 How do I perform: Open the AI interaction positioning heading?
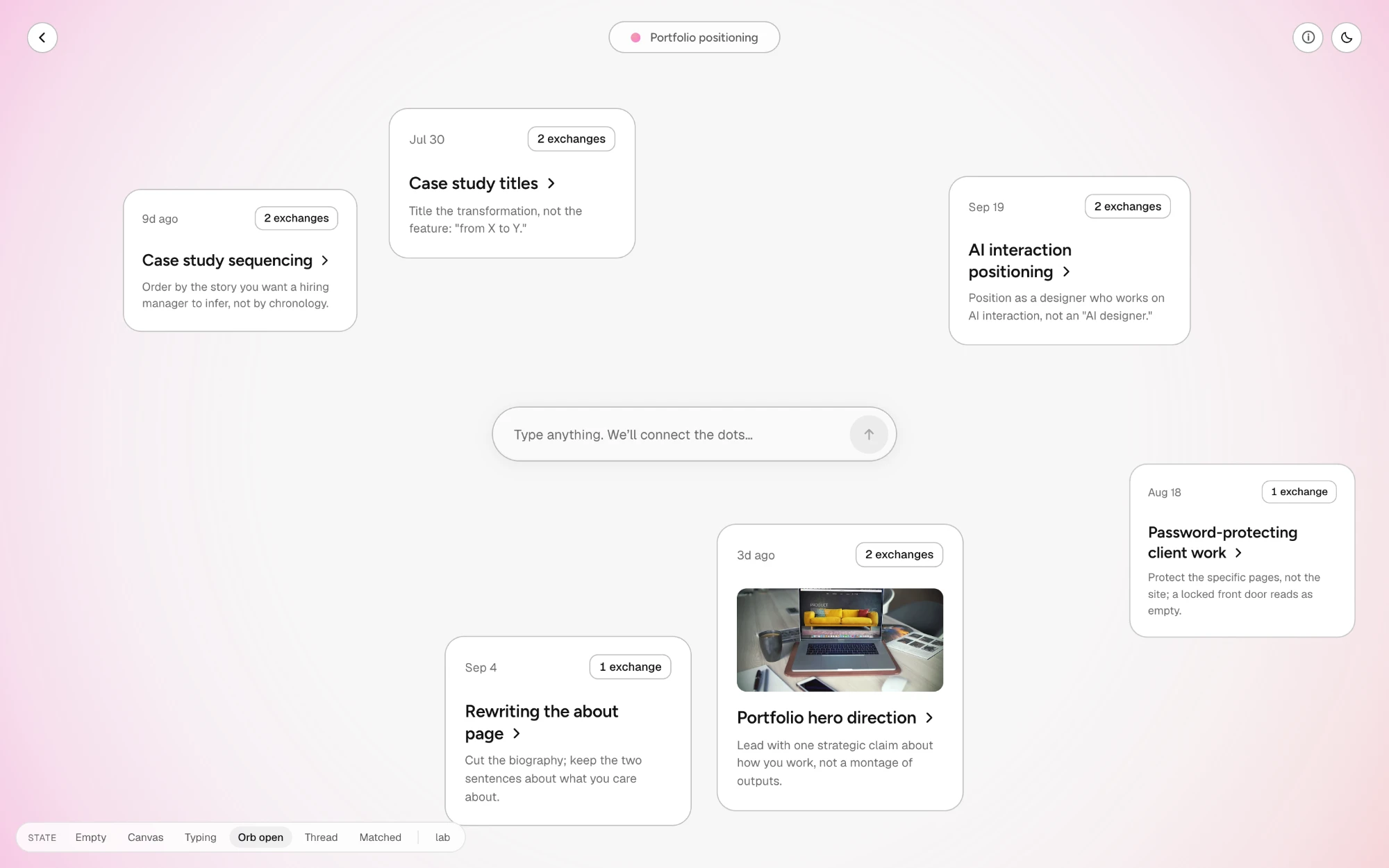pos(1020,260)
